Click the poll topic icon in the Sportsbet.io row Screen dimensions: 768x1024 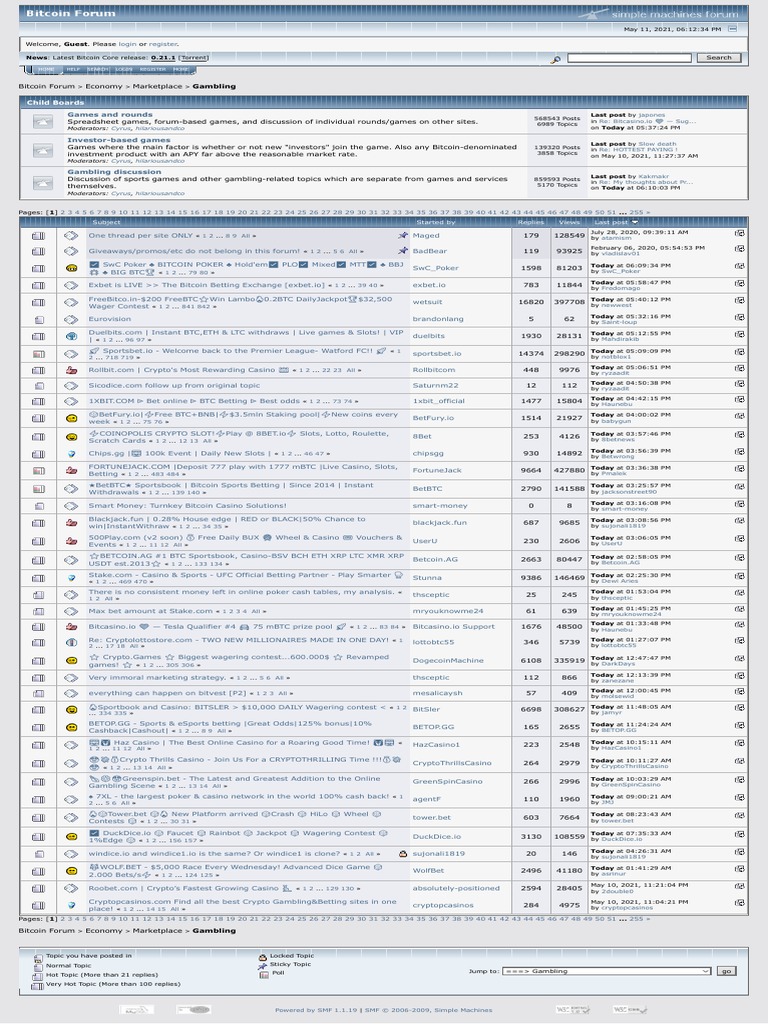coord(39,353)
